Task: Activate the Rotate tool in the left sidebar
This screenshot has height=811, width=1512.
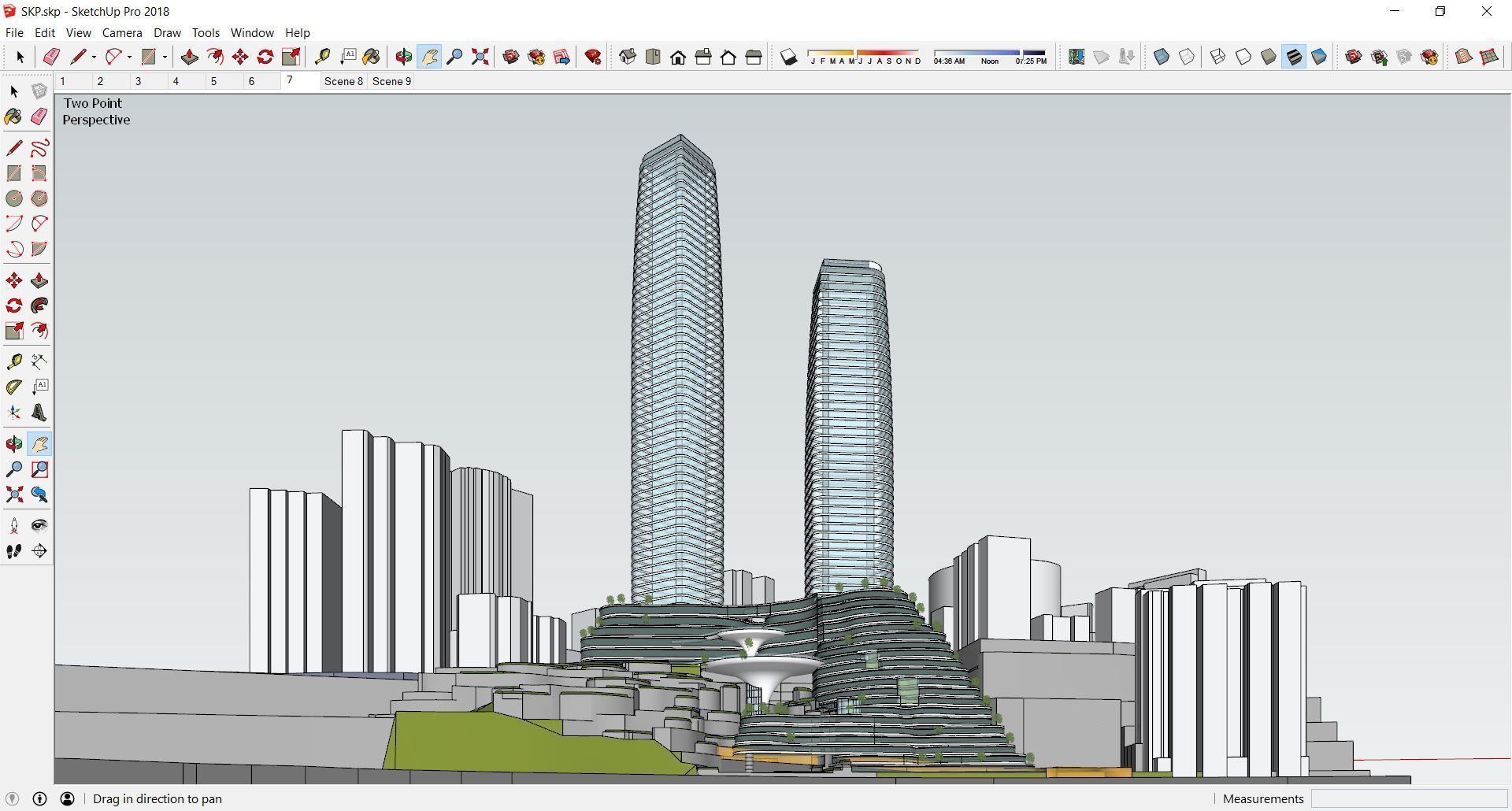Action: pyautogui.click(x=13, y=306)
